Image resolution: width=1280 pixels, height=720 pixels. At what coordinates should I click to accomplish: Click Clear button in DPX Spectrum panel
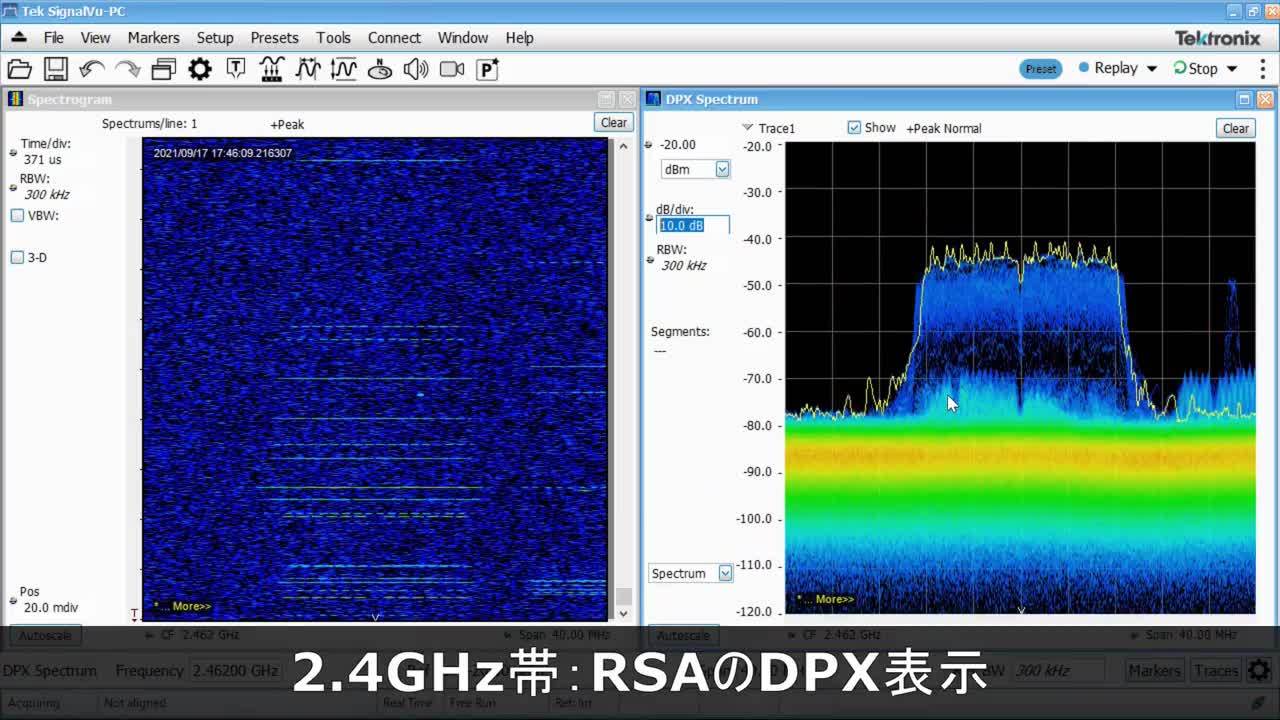pyautogui.click(x=1235, y=128)
